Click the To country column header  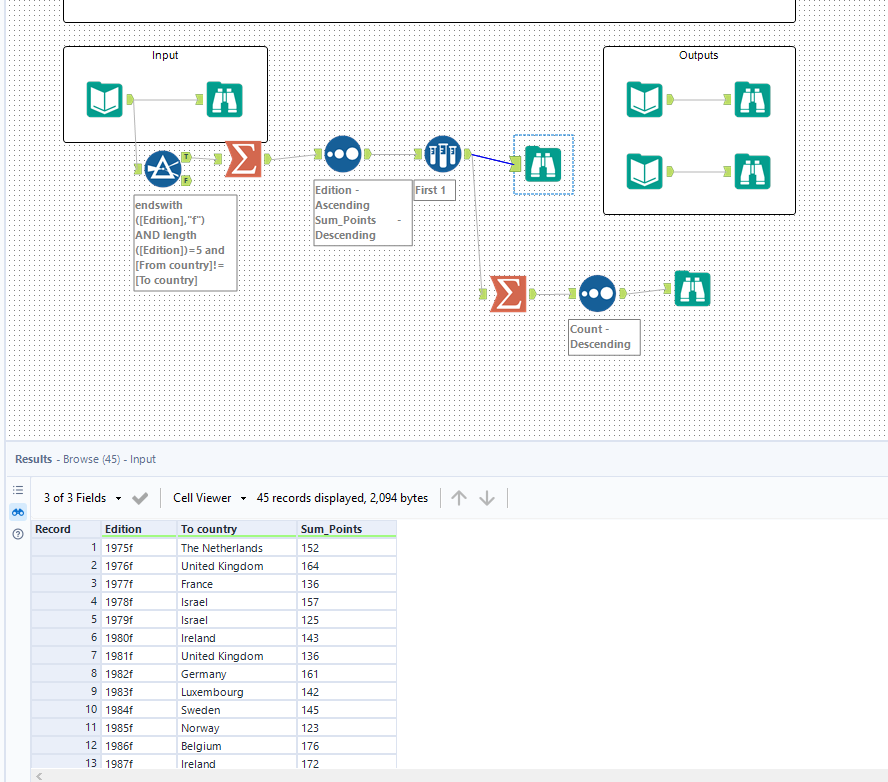[237, 529]
